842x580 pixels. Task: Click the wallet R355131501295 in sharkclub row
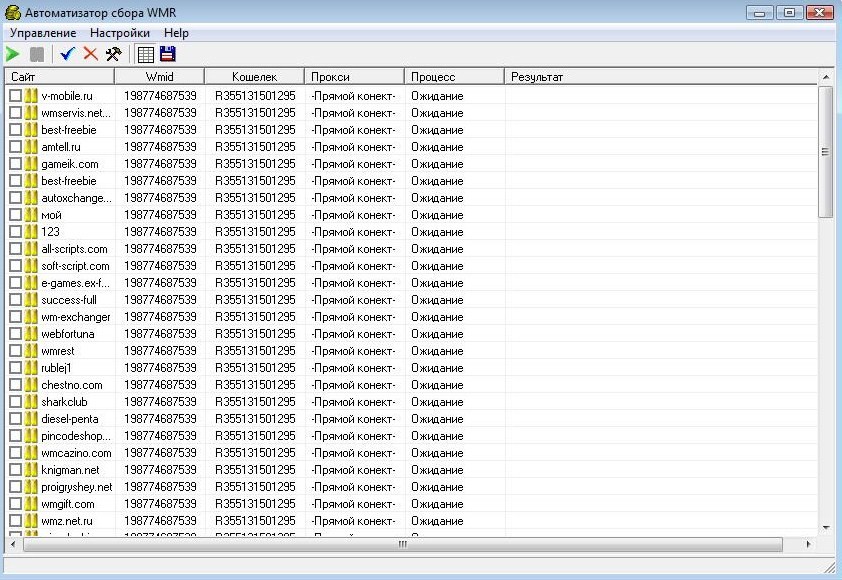click(255, 402)
